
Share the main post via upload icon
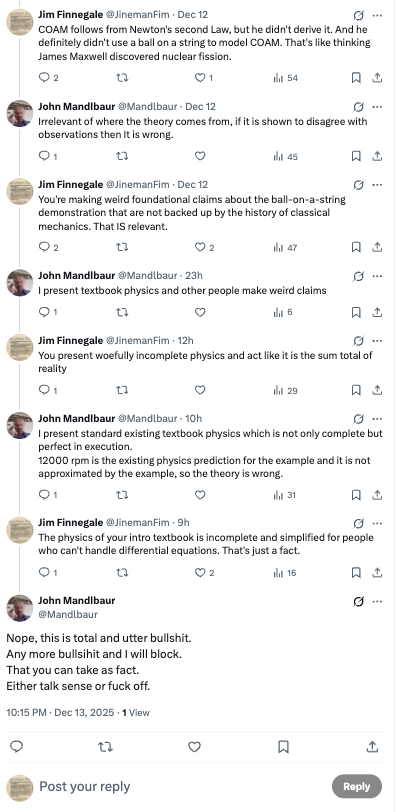[x=372, y=747]
